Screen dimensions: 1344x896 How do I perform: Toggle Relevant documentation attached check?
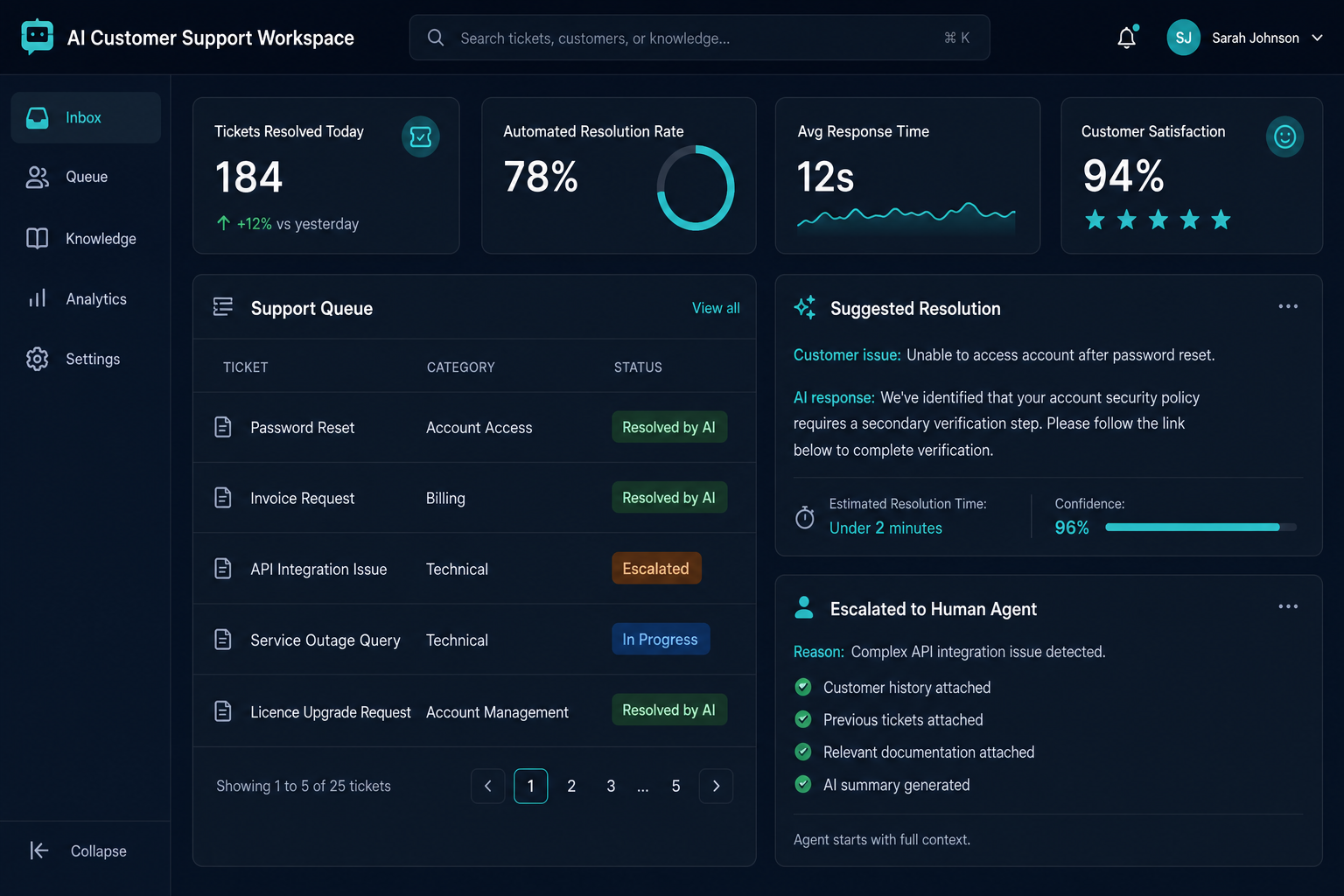click(x=803, y=752)
